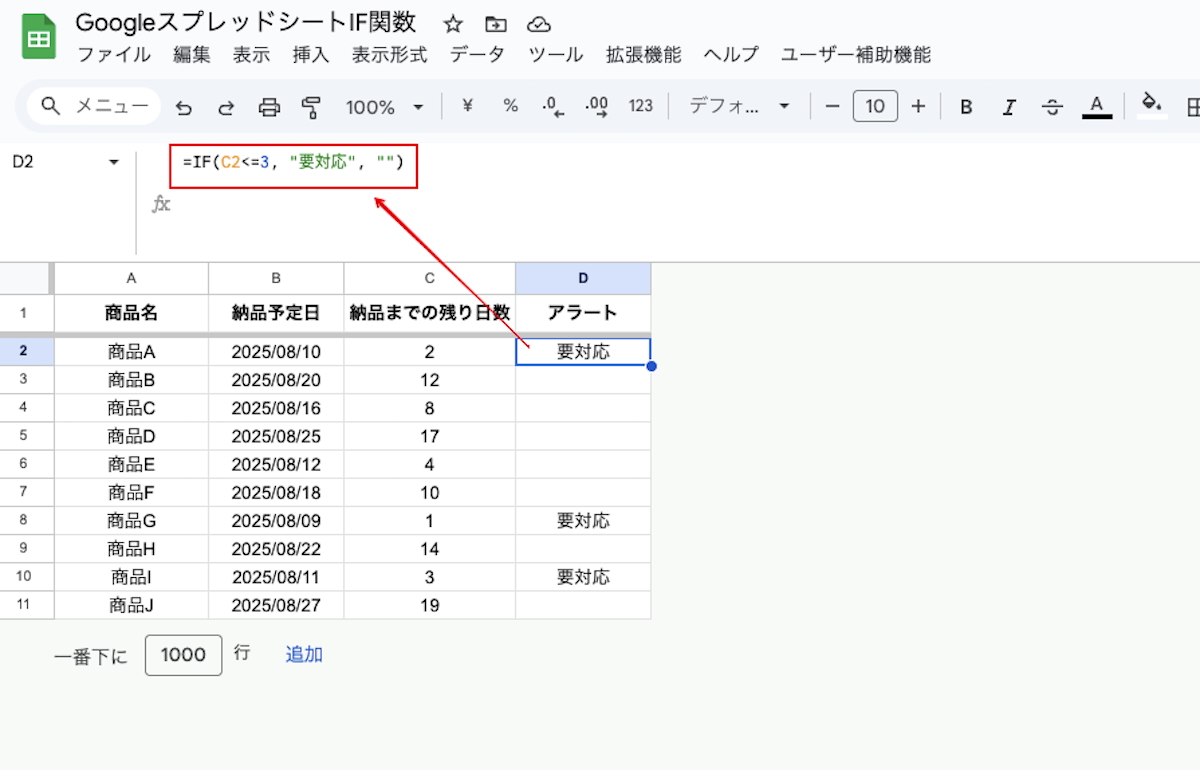1200x770 pixels.
Task: Click the blue fill handle of cell D2
Action: click(651, 366)
